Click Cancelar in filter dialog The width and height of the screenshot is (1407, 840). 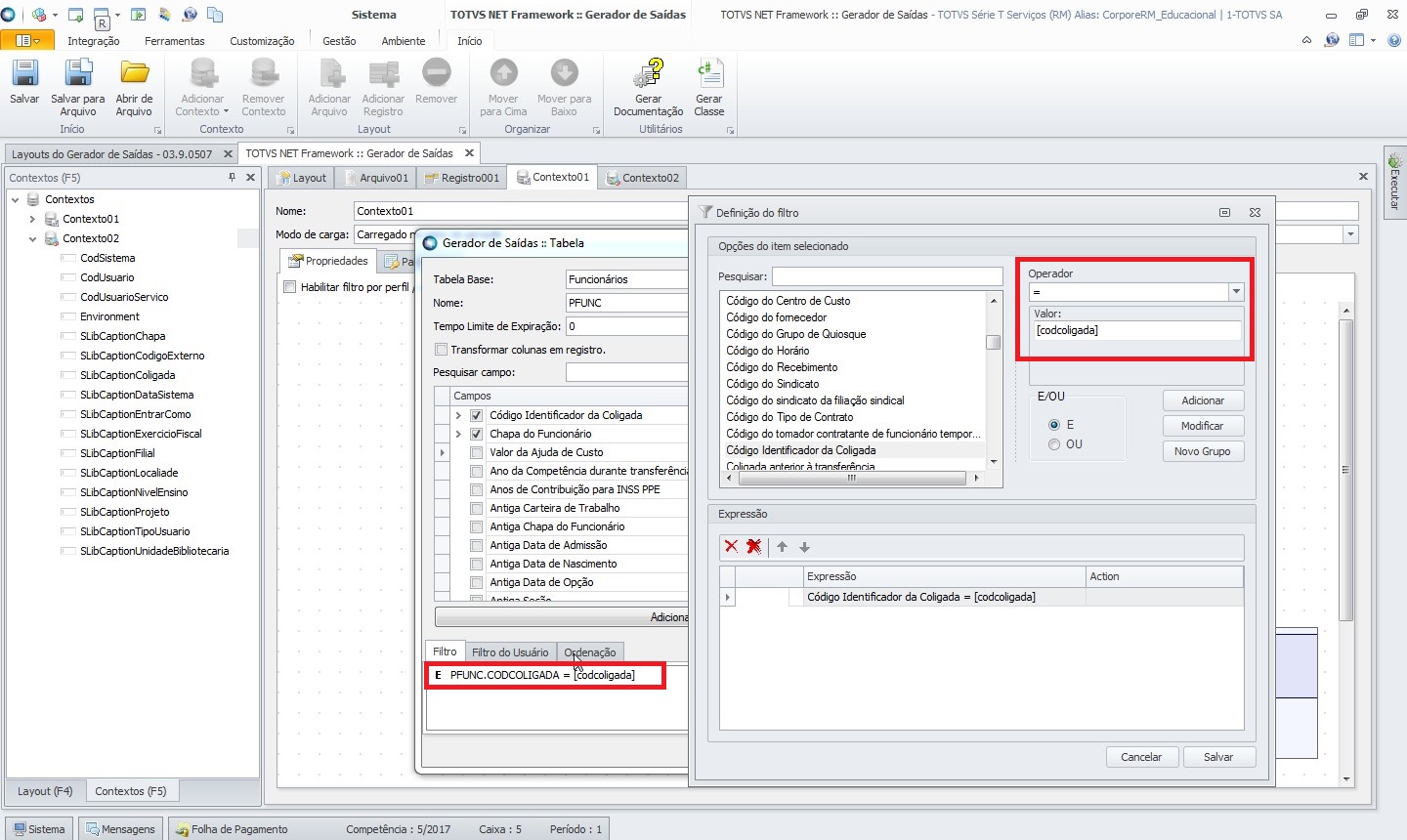1141,757
